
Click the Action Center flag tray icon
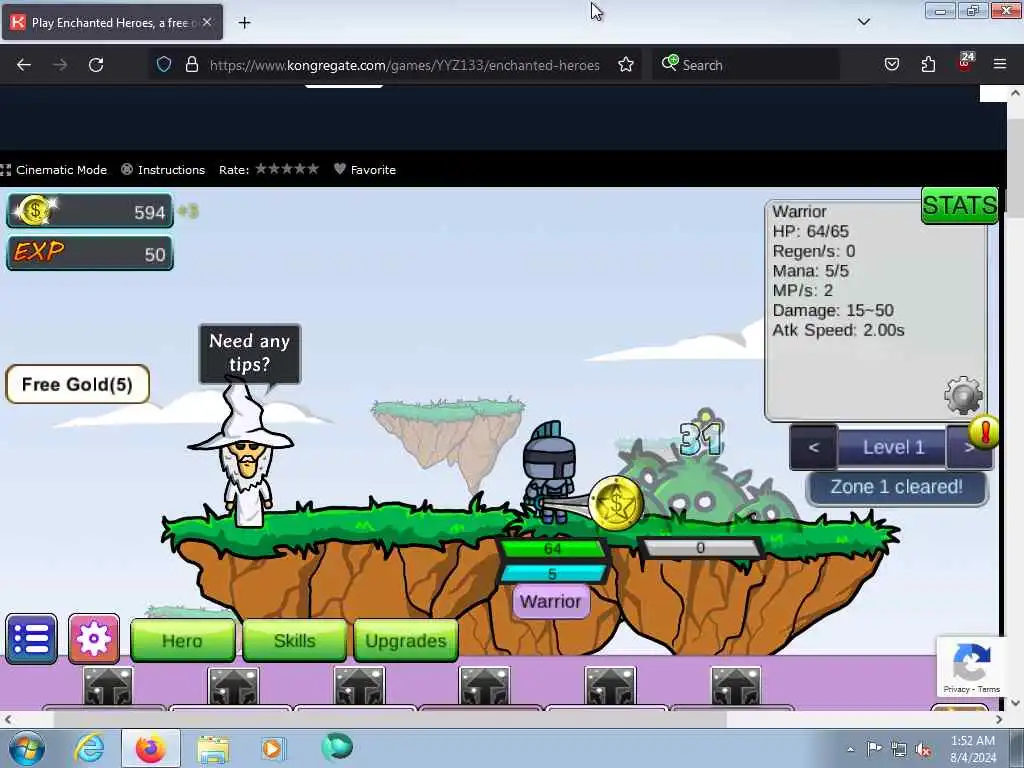(874, 749)
